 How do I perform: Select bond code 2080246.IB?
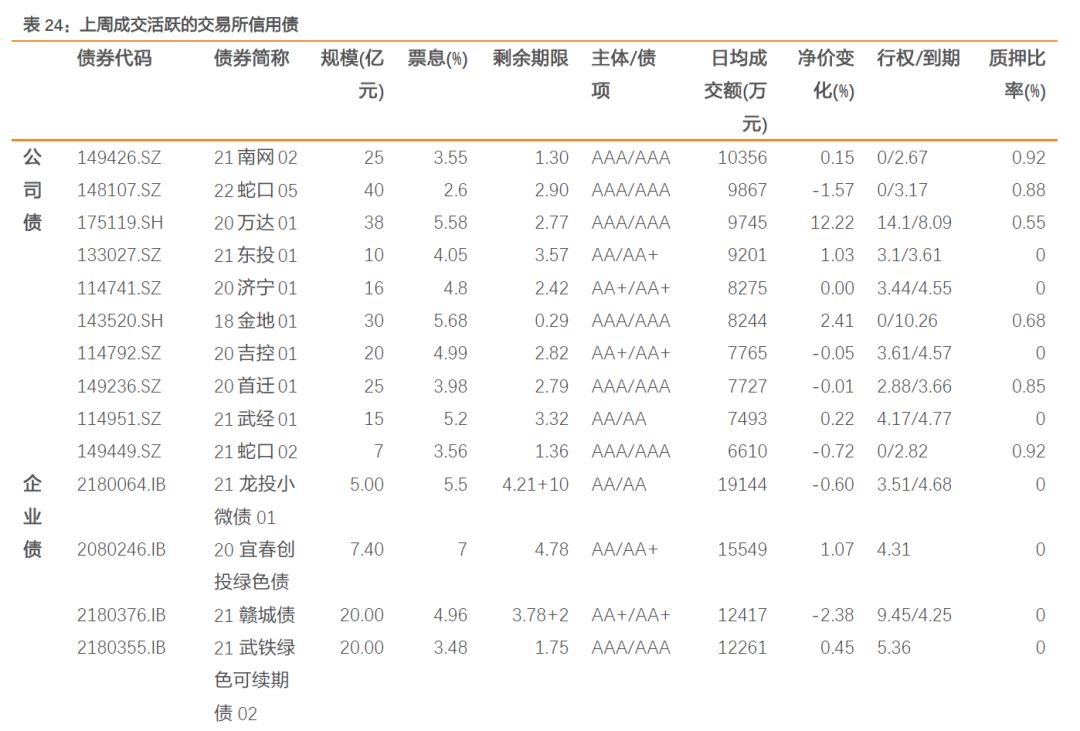click(x=121, y=549)
